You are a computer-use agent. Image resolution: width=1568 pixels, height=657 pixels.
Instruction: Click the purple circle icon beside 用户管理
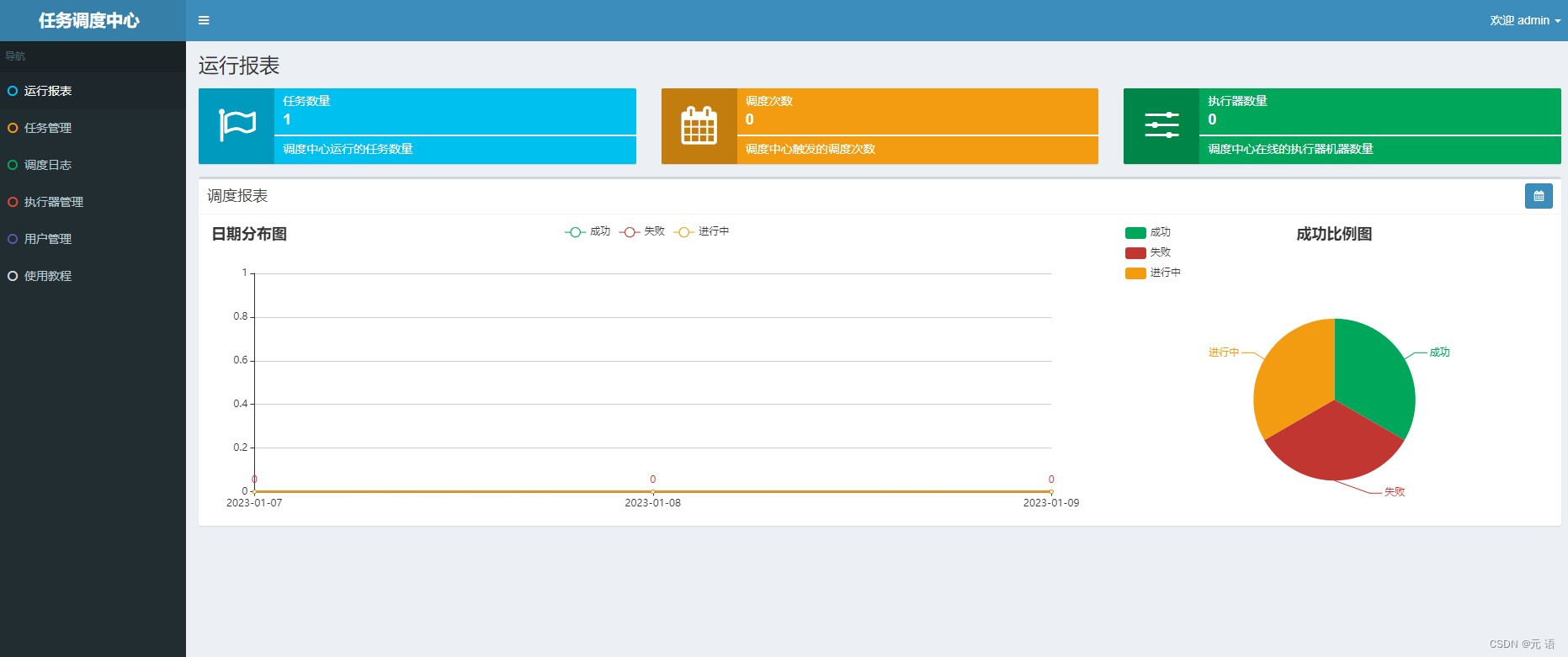tap(13, 239)
